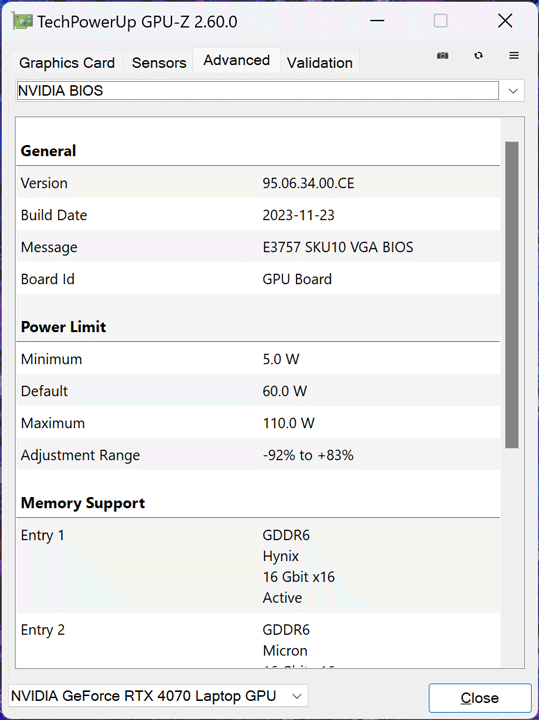Click the Adjustment Range row label
This screenshot has height=720, width=539.
[x=80, y=456]
